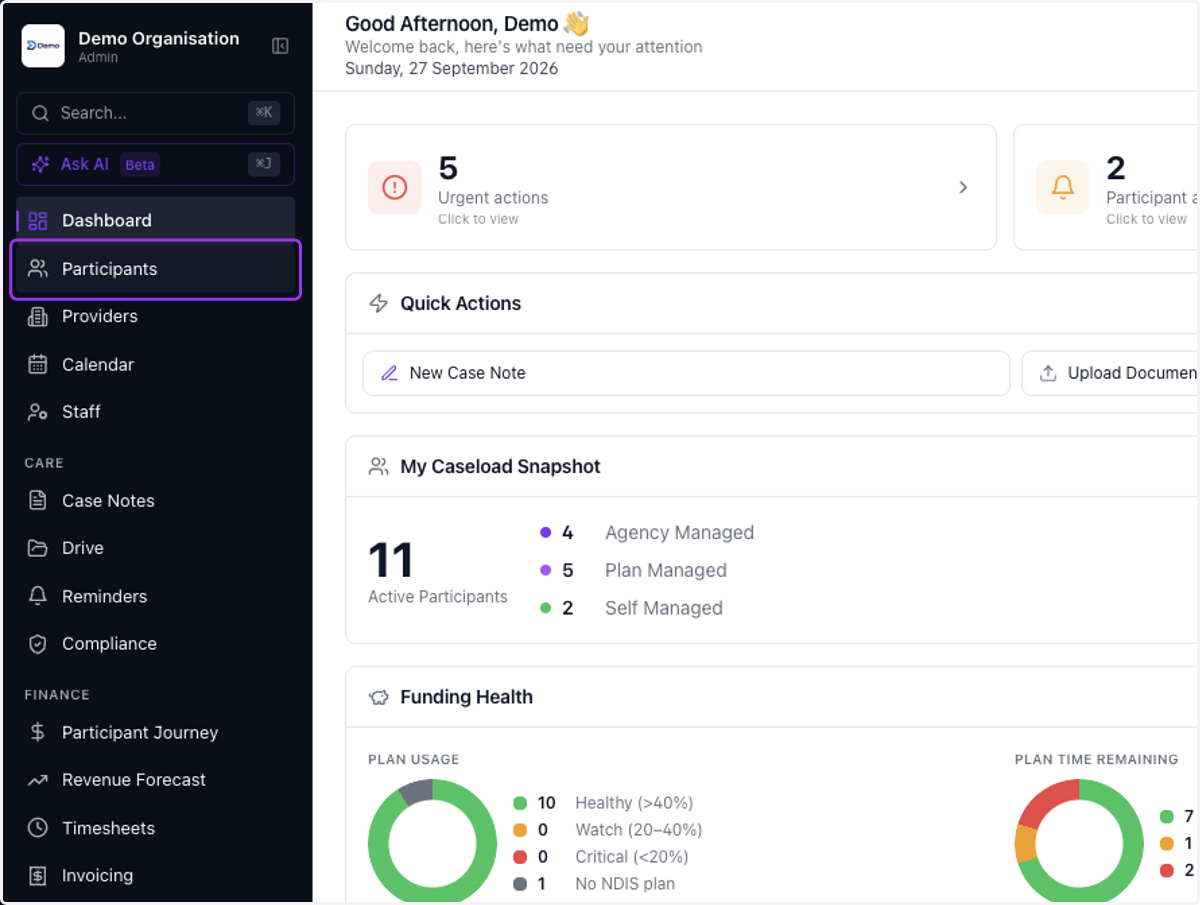1200x905 pixels.
Task: Click the Plan Usage donut chart
Action: (x=432, y=843)
